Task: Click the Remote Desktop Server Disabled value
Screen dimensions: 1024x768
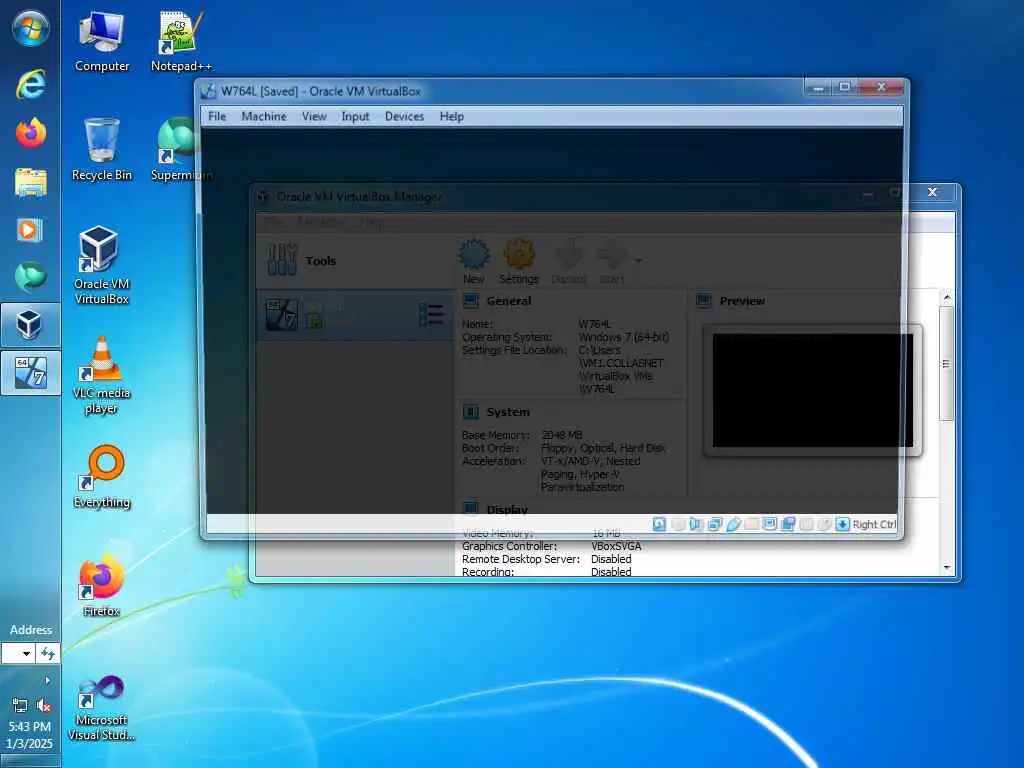Action: point(611,559)
